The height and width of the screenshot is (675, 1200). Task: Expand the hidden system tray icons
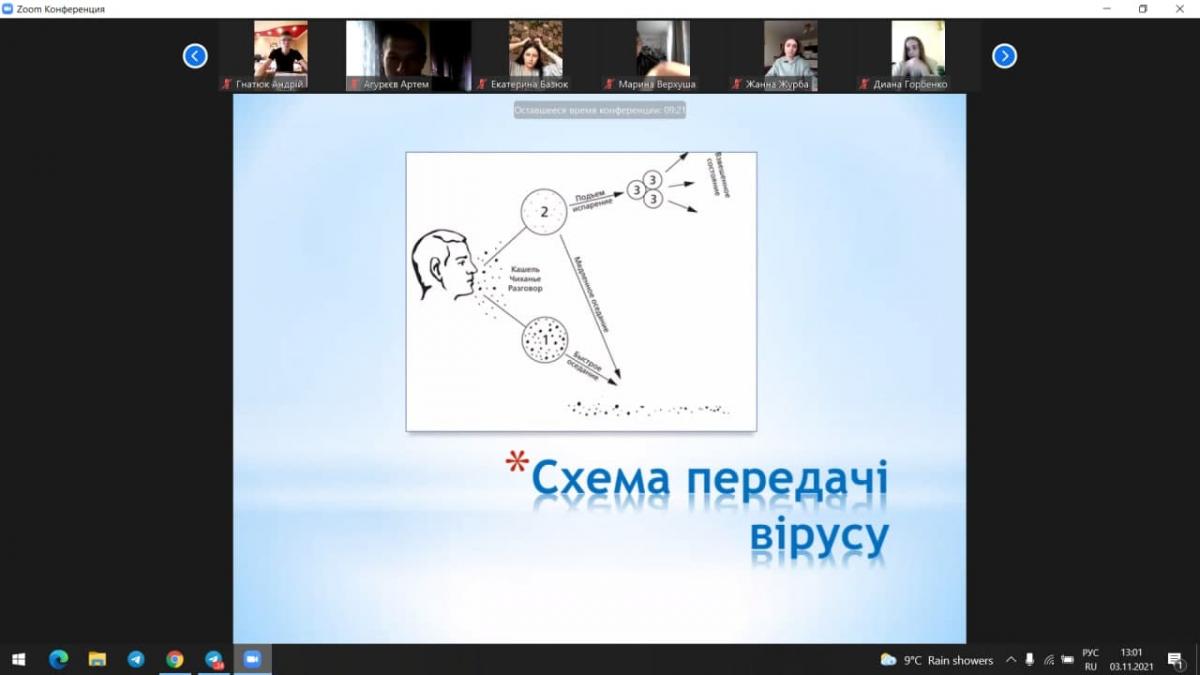[1010, 660]
